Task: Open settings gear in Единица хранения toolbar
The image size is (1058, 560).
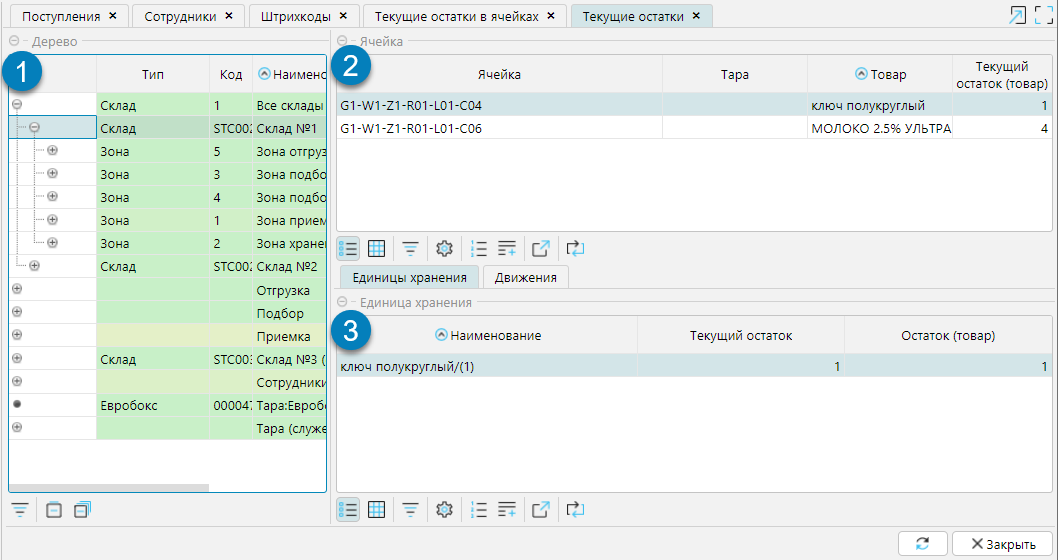Action: tap(444, 510)
